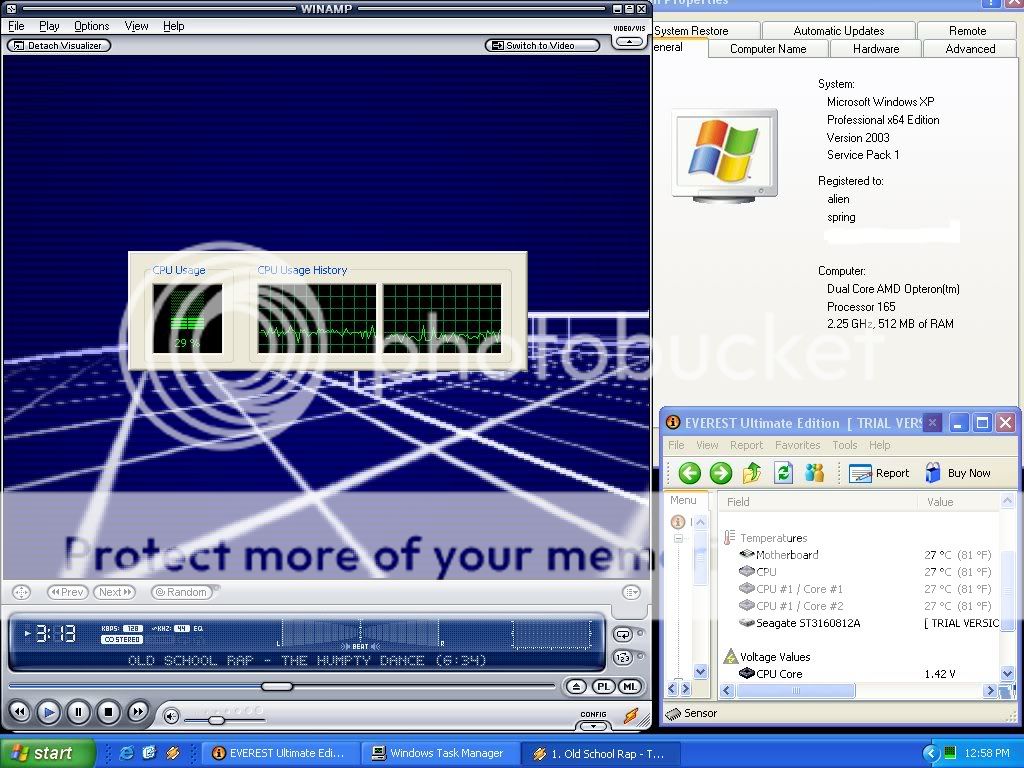Toggle the Winamp media library (ML)
The height and width of the screenshot is (768, 1024).
[x=629, y=687]
